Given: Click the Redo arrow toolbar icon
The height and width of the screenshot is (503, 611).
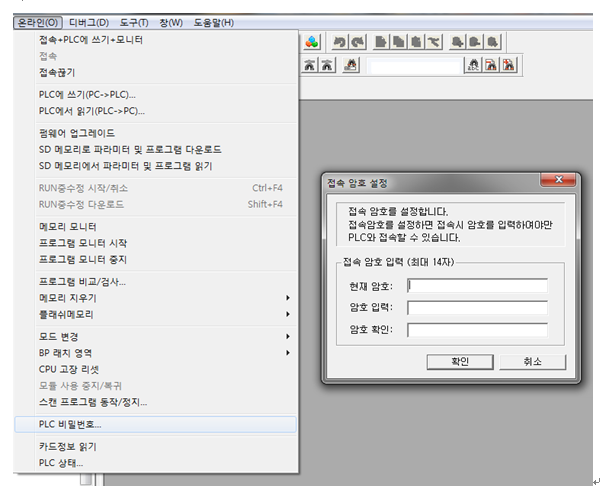Looking at the screenshot, I should coord(358,42).
